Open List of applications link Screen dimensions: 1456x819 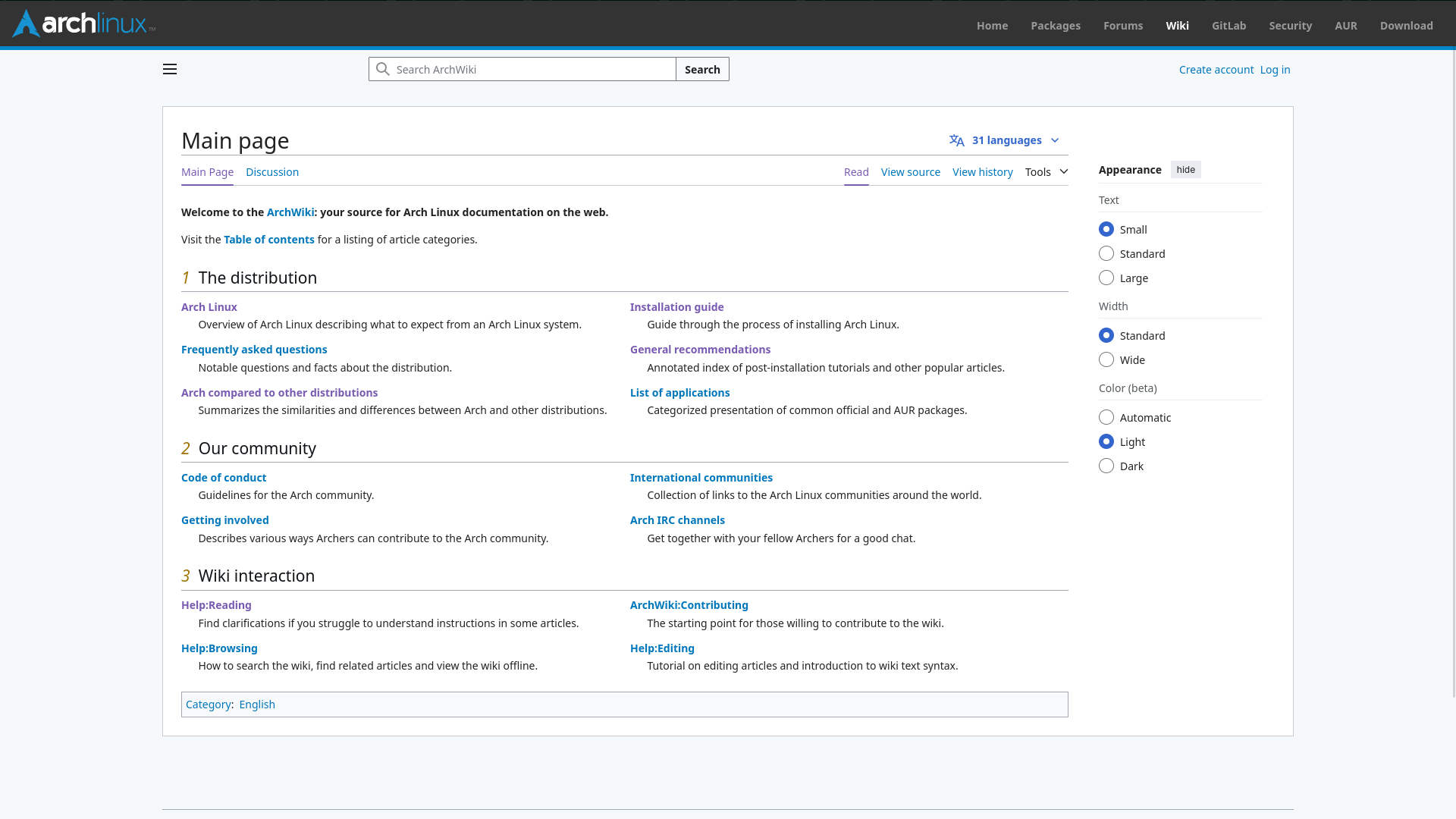(679, 393)
